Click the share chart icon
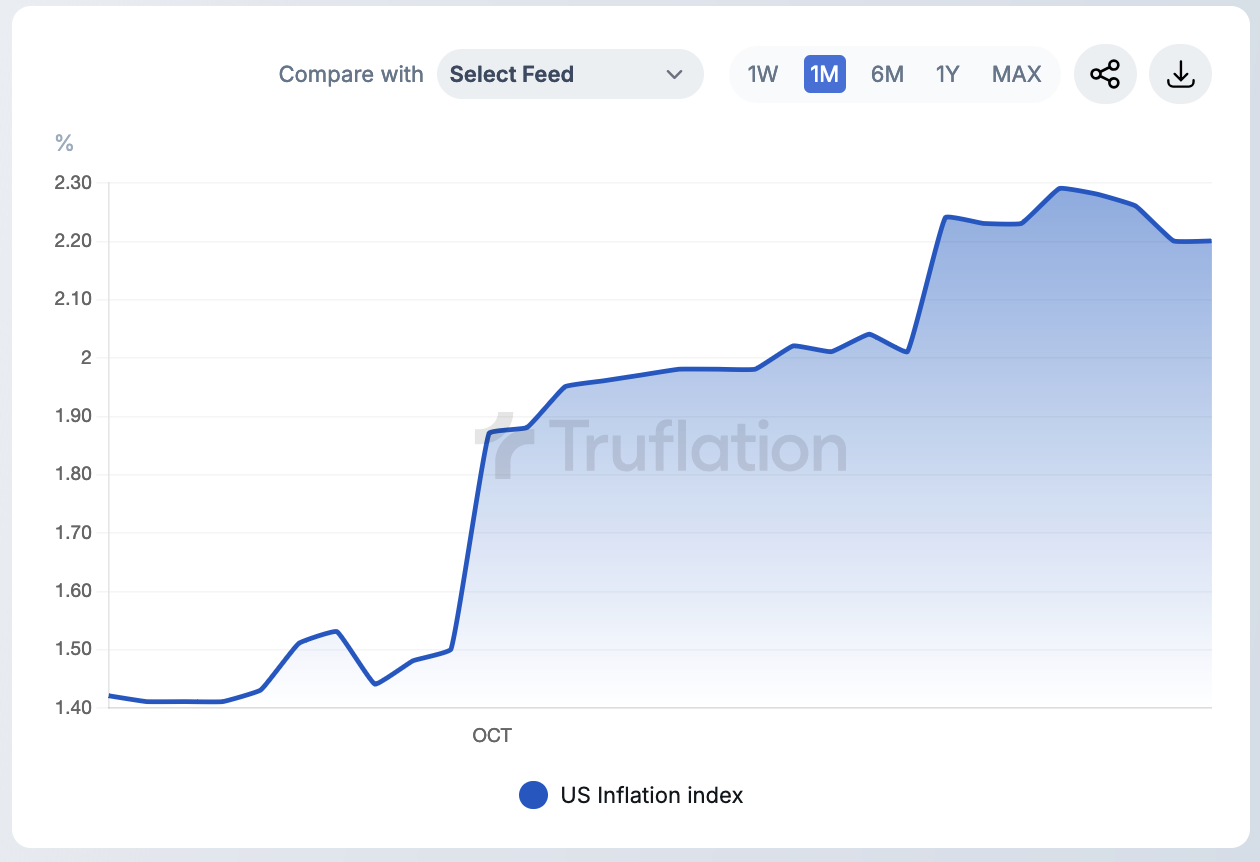Viewport: 1260px width, 862px height. coord(1105,74)
